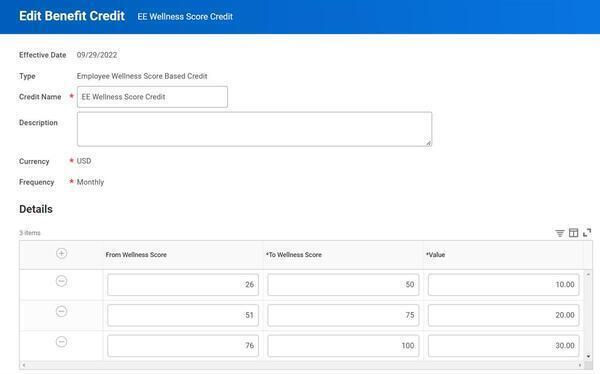Add a new row with the plus icon
The width and height of the screenshot is (600, 374).
click(61, 253)
